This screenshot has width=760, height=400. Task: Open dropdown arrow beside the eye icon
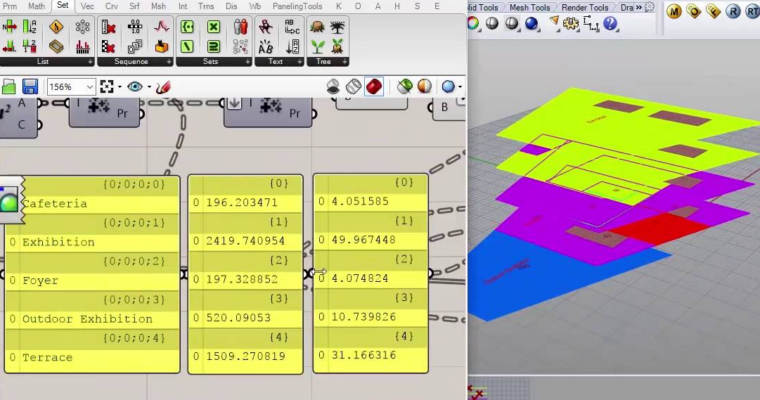[149, 87]
